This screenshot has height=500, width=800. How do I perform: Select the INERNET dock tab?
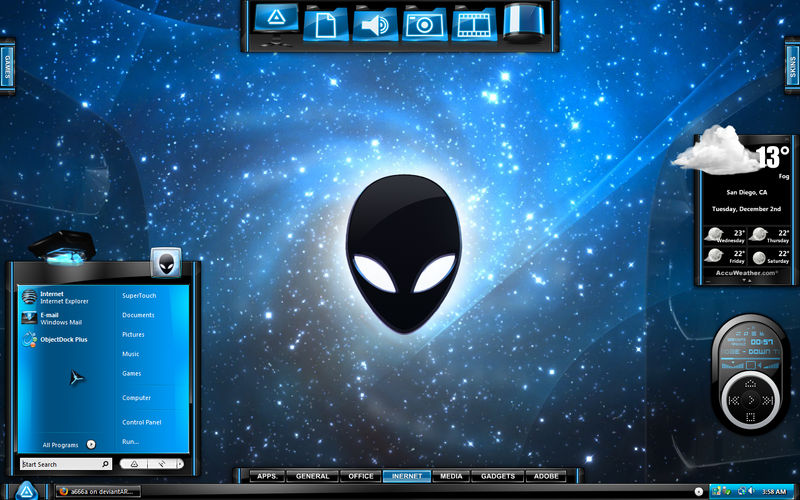[407, 476]
